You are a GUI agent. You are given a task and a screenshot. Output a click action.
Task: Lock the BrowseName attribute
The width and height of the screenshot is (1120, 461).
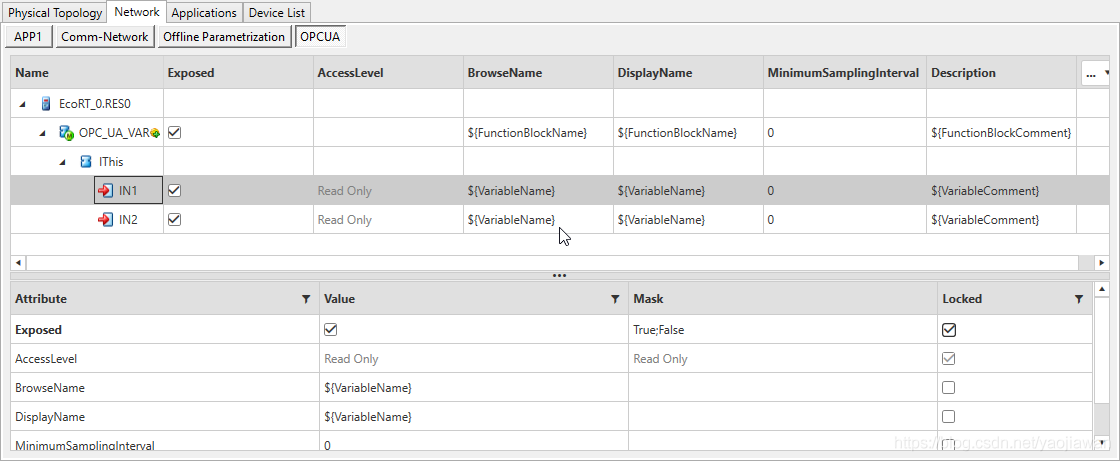(x=949, y=387)
